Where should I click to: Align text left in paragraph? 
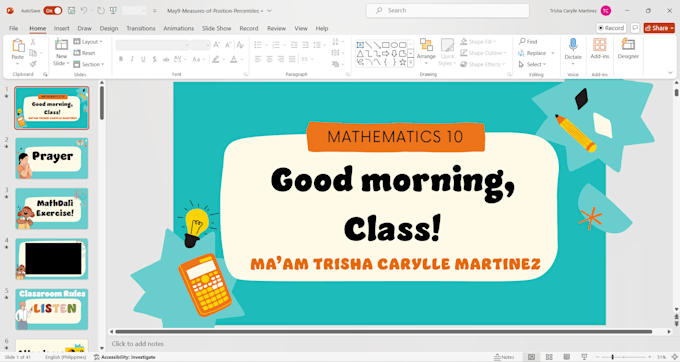258,59
